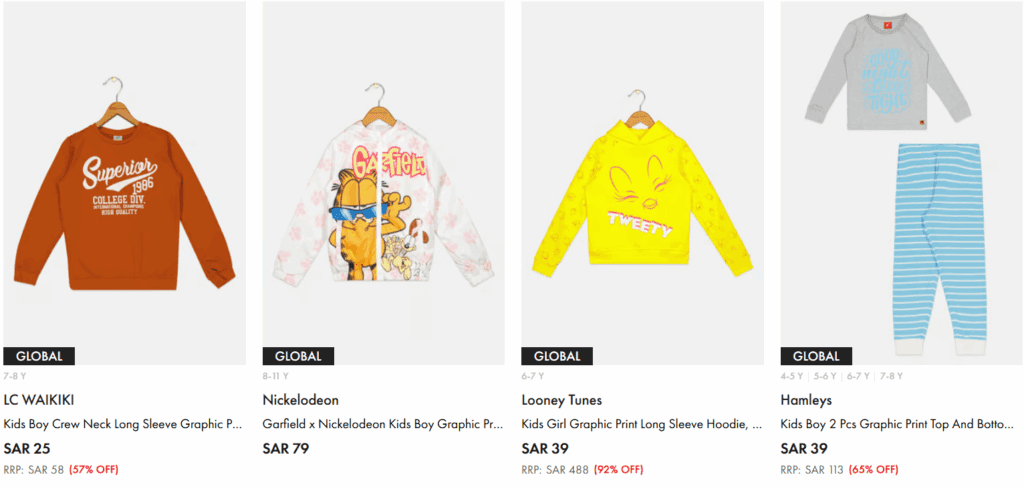Image resolution: width=1024 pixels, height=487 pixels.
Task: Open Kids Boy Crew Neck Long Sleeve title
Action: [x=123, y=424]
